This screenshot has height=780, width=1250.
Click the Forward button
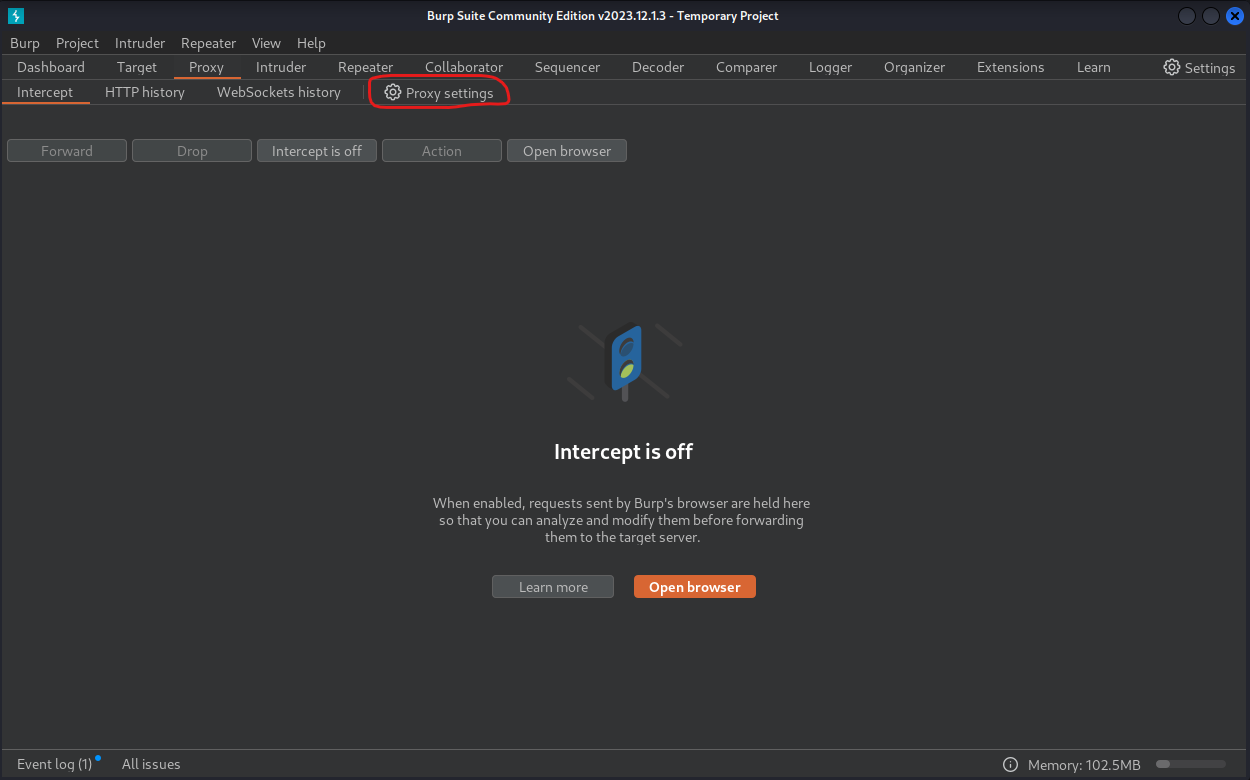[67, 151]
